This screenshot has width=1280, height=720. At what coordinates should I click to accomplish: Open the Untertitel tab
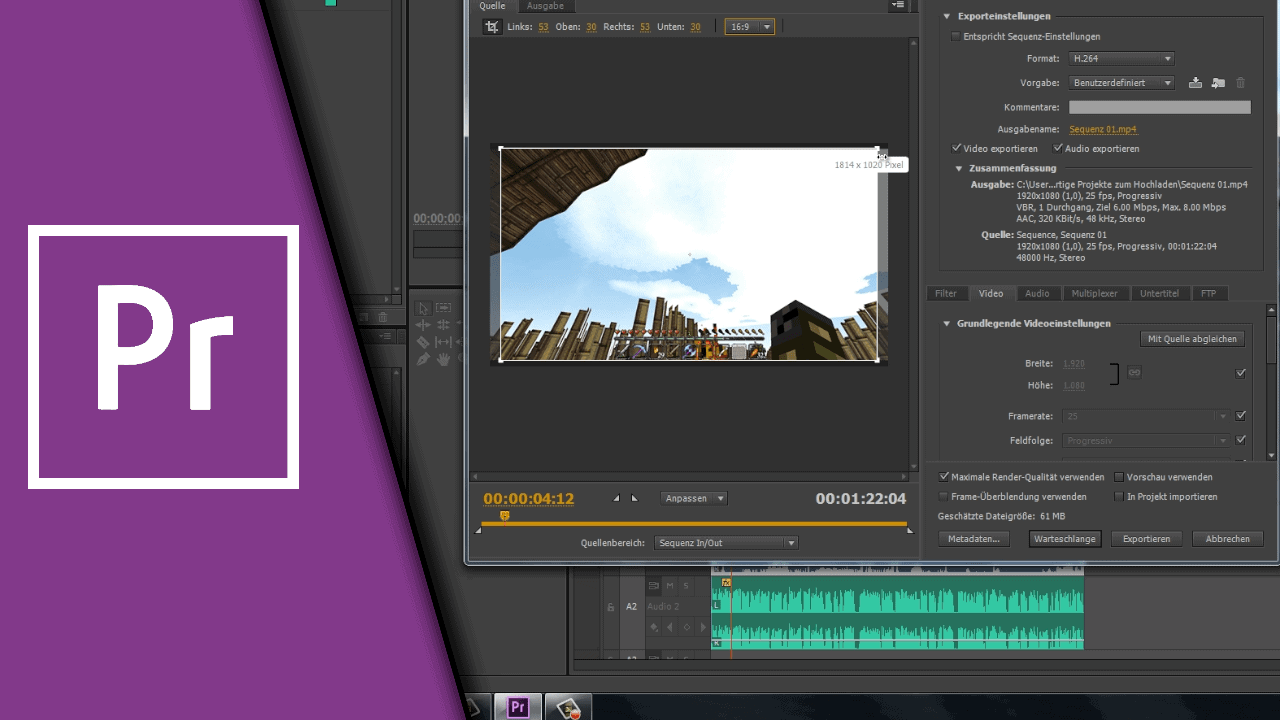(1159, 293)
